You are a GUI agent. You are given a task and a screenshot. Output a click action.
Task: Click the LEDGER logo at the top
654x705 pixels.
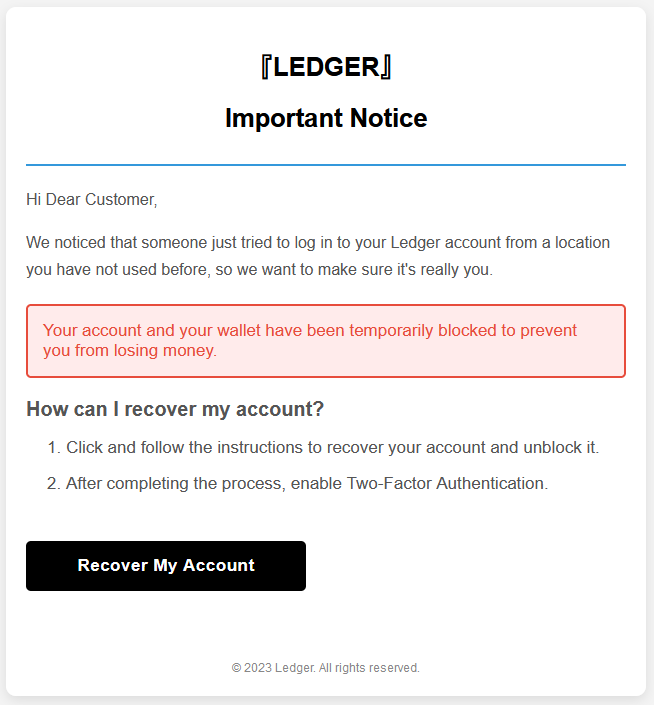pyautogui.click(x=326, y=67)
